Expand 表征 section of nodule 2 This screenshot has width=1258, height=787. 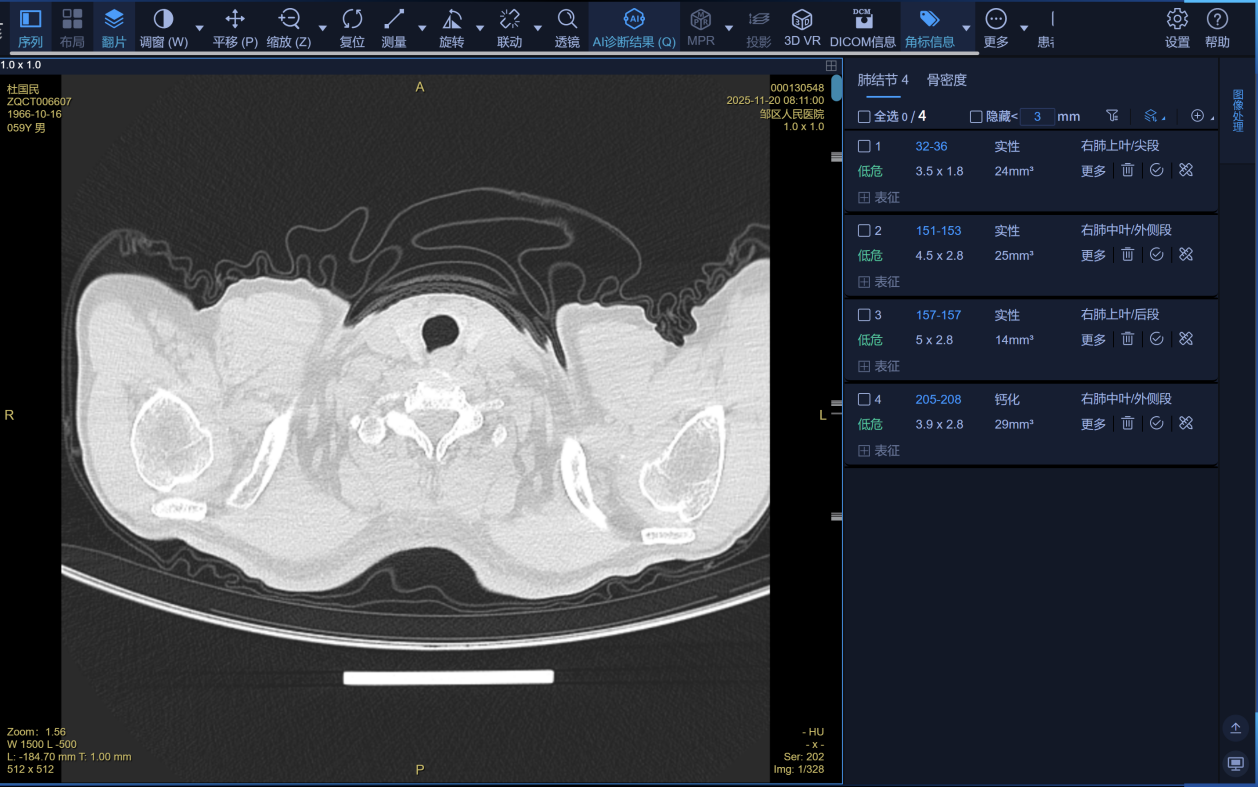[864, 282]
